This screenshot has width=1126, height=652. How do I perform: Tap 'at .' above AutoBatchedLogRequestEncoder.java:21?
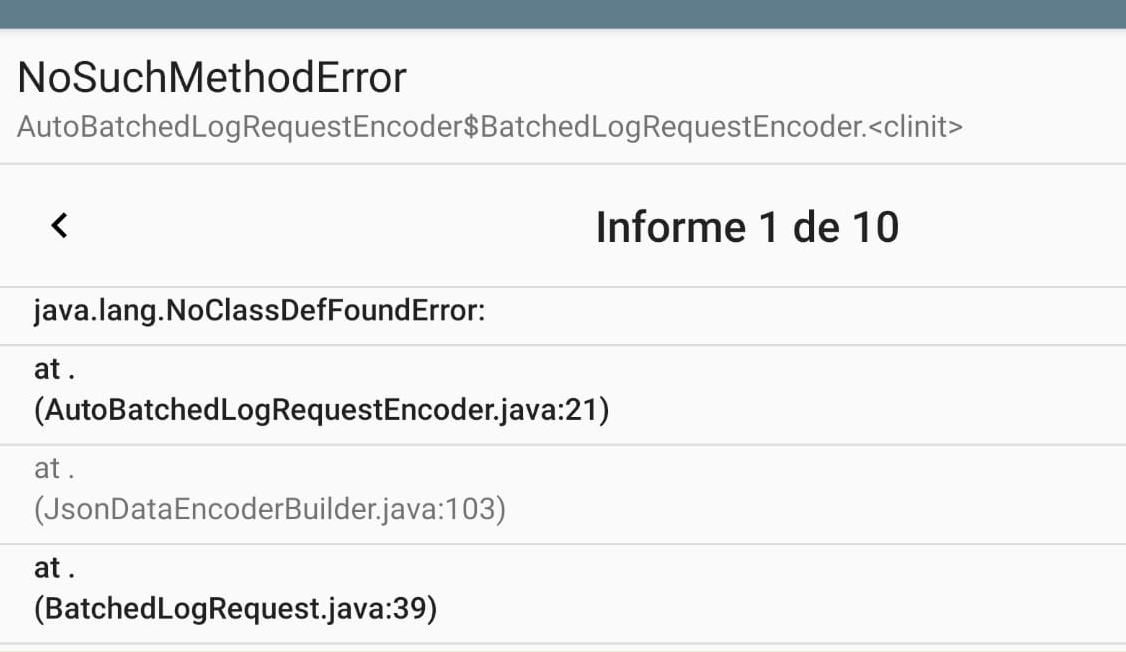pyautogui.click(x=55, y=369)
